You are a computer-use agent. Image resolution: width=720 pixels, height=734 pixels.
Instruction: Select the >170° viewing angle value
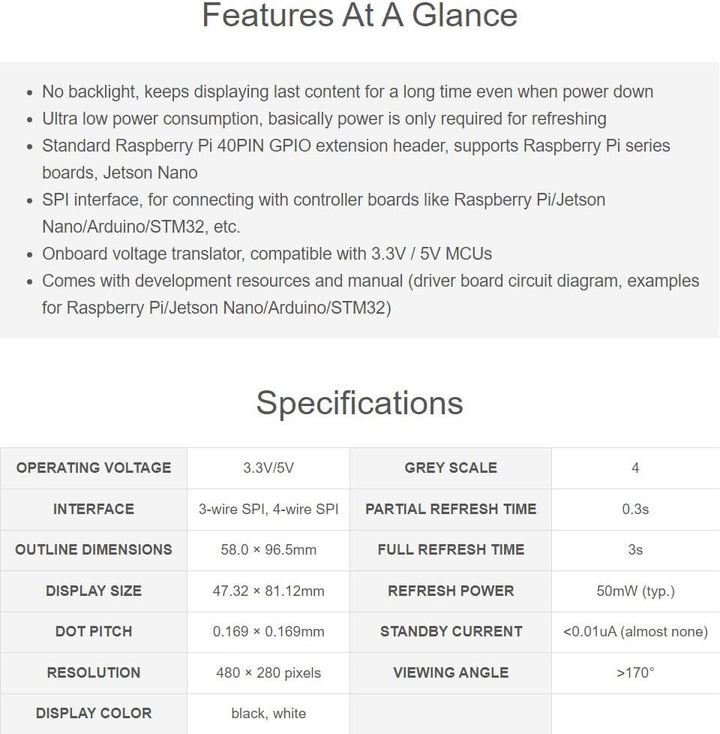[635, 673]
